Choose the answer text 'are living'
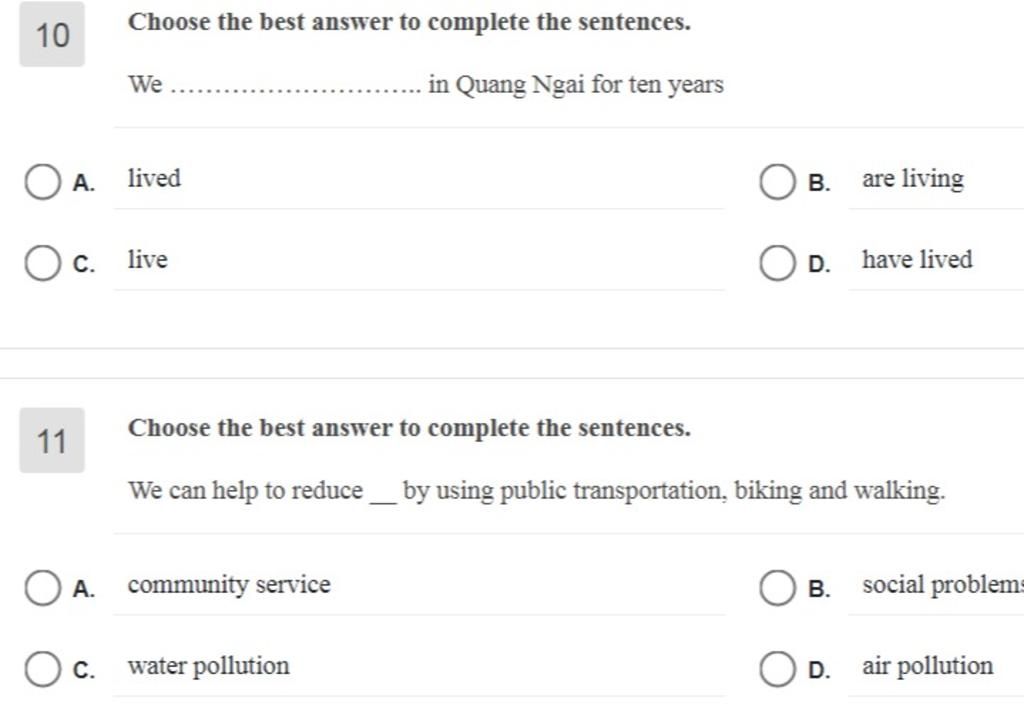The image size is (1024, 721). tap(912, 179)
